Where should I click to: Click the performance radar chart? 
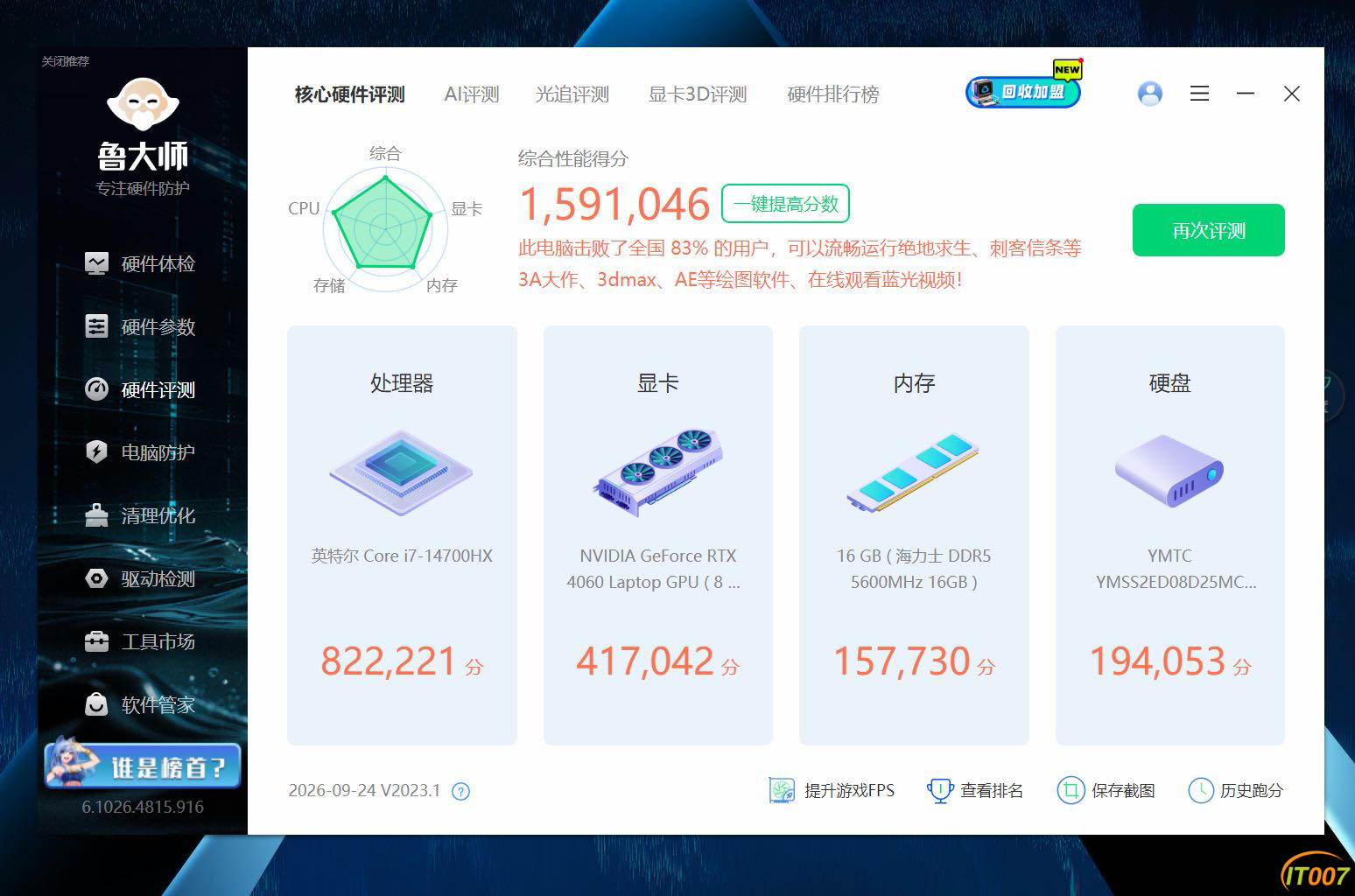(x=384, y=227)
